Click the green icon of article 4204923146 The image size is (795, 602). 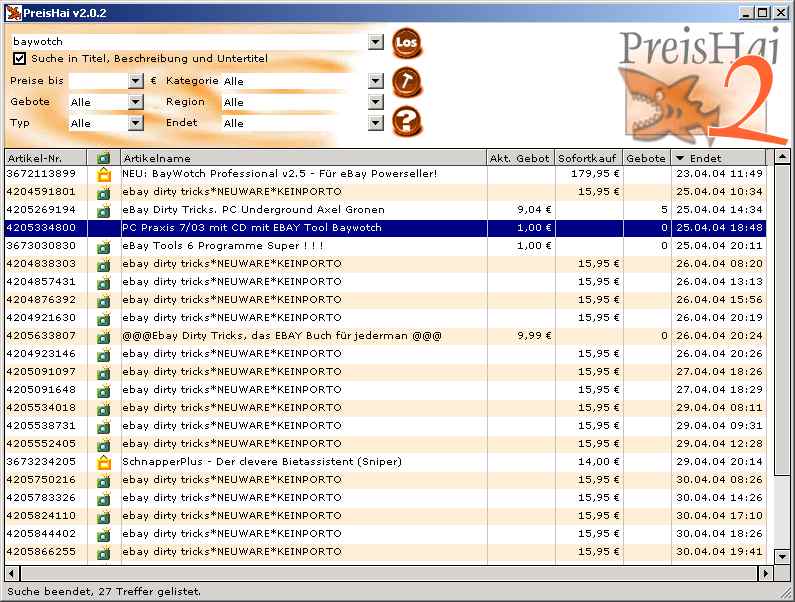tap(104, 354)
